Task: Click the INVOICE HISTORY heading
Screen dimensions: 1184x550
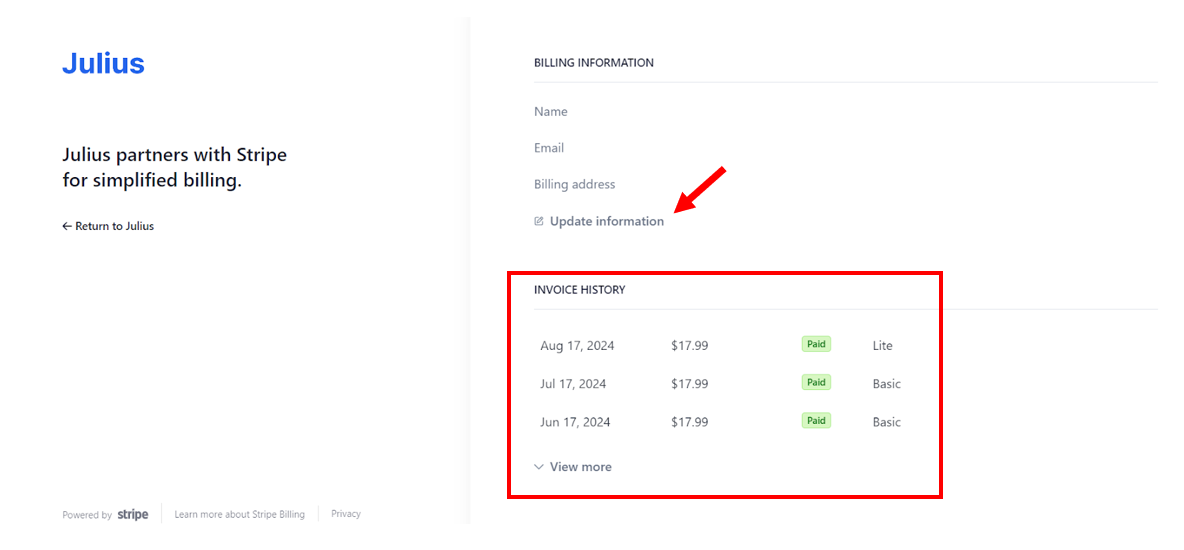Action: tap(579, 289)
